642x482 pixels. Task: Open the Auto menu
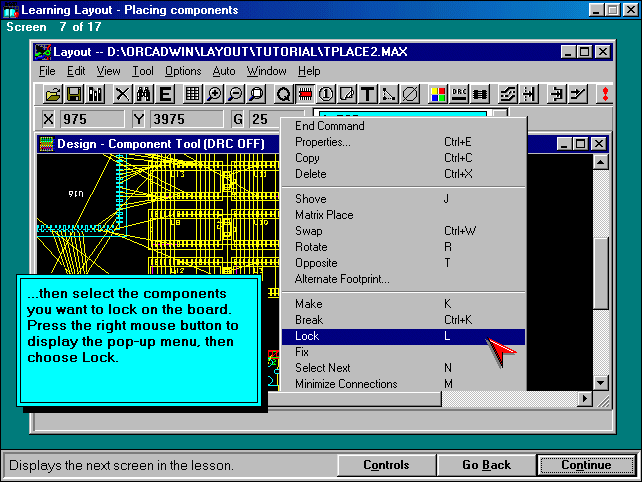224,71
